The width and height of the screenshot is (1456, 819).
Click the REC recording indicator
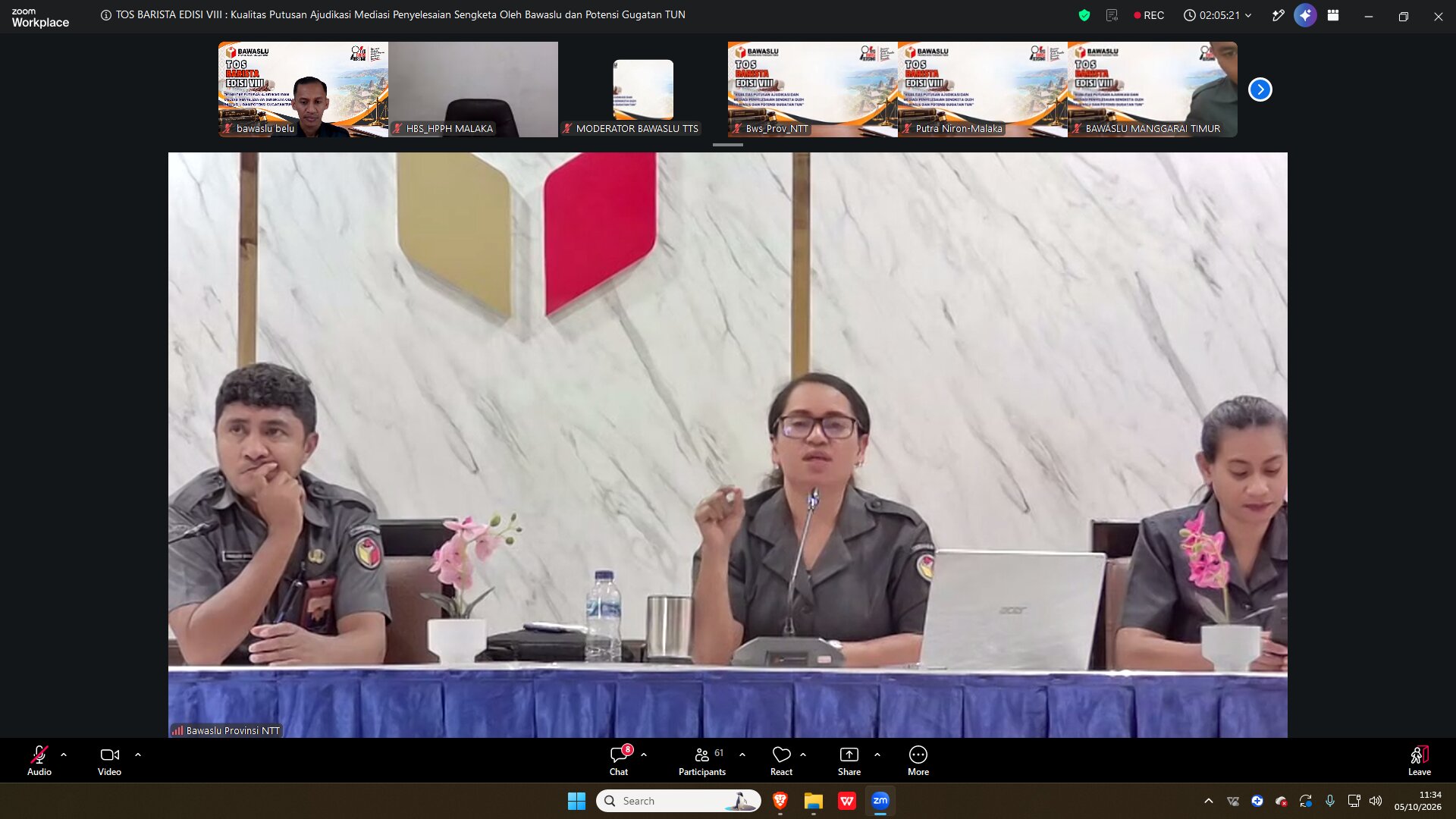point(1149,15)
